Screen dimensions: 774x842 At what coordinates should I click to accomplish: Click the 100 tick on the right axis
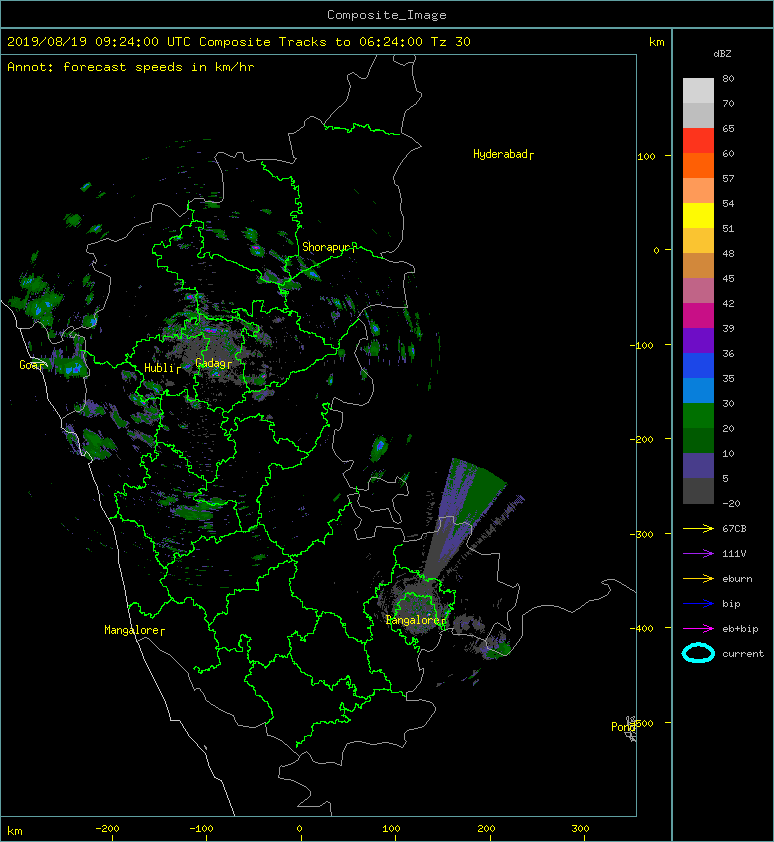[646, 157]
